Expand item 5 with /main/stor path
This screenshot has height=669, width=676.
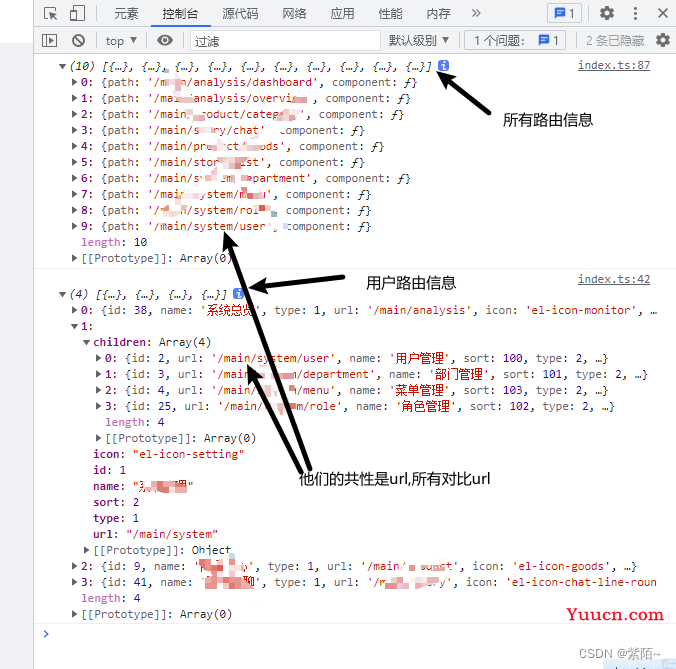(75, 162)
